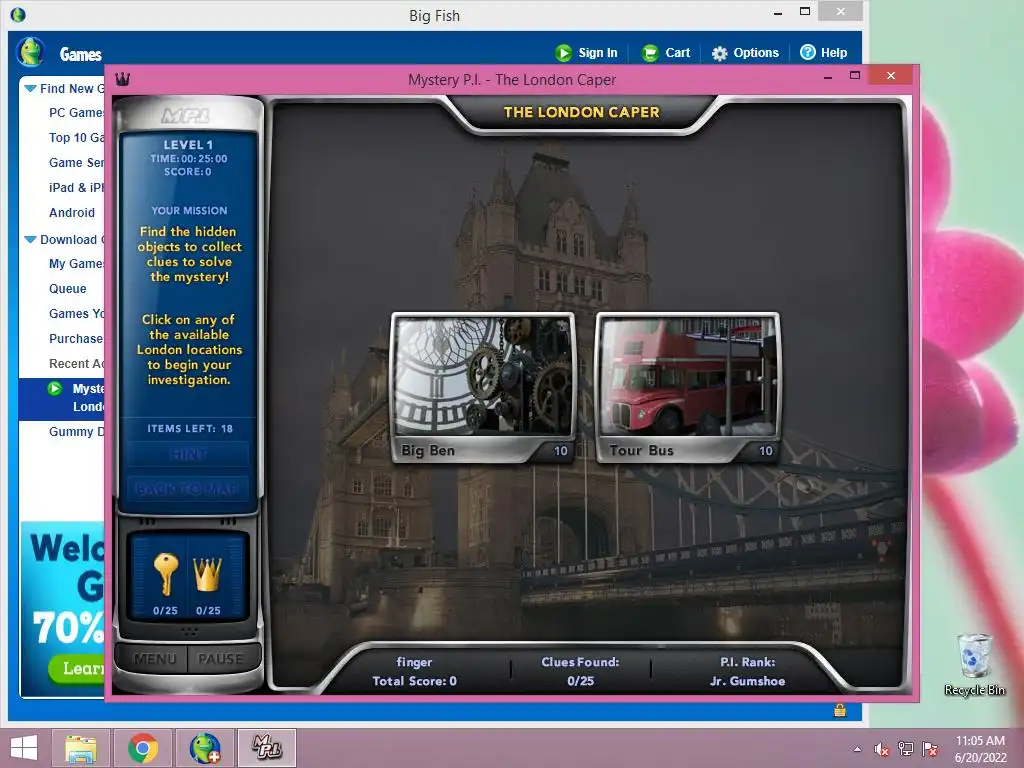Click the Big Fish icon in main title bar
The image size is (1024, 768).
tap(18, 14)
